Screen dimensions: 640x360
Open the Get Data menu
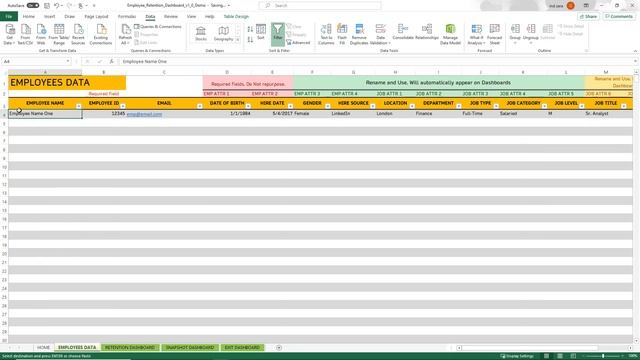click(x=10, y=34)
